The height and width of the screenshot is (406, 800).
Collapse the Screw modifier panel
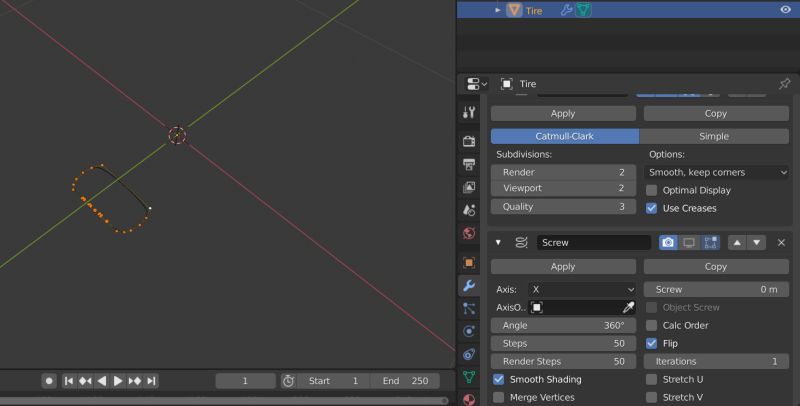coord(498,243)
